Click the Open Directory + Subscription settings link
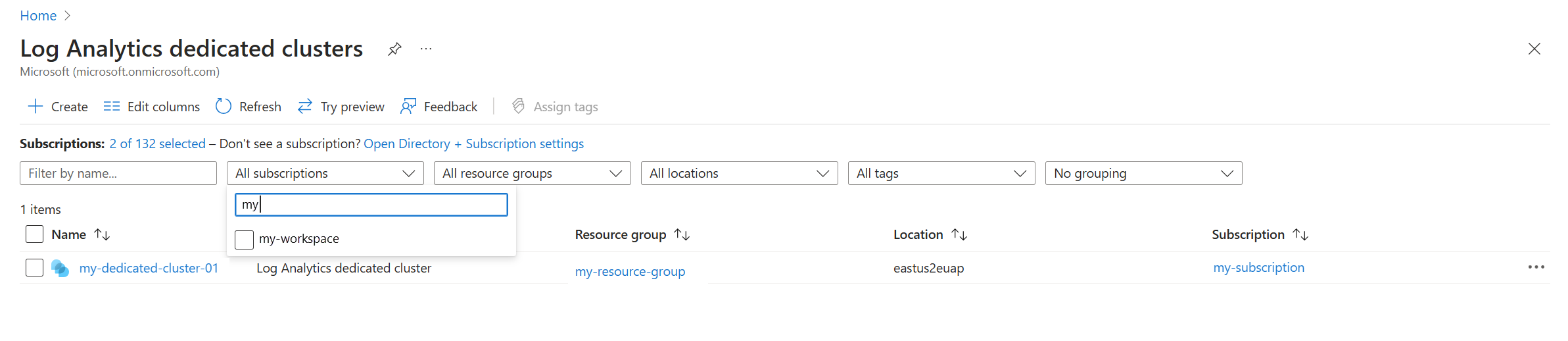The width and height of the screenshot is (1568, 341). pyautogui.click(x=473, y=144)
